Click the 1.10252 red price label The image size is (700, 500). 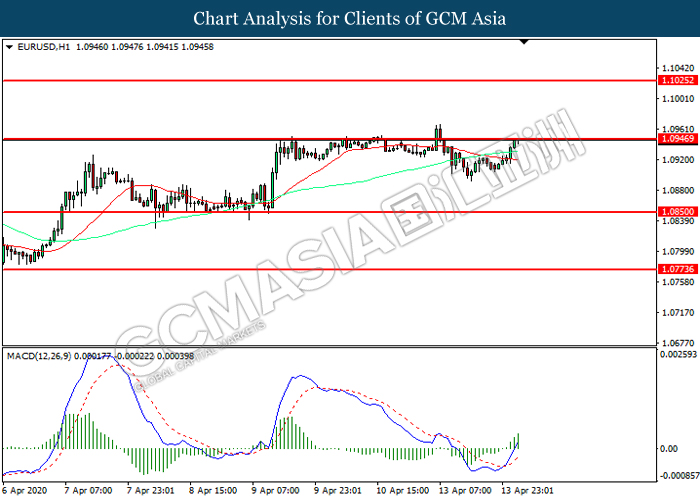[678, 80]
